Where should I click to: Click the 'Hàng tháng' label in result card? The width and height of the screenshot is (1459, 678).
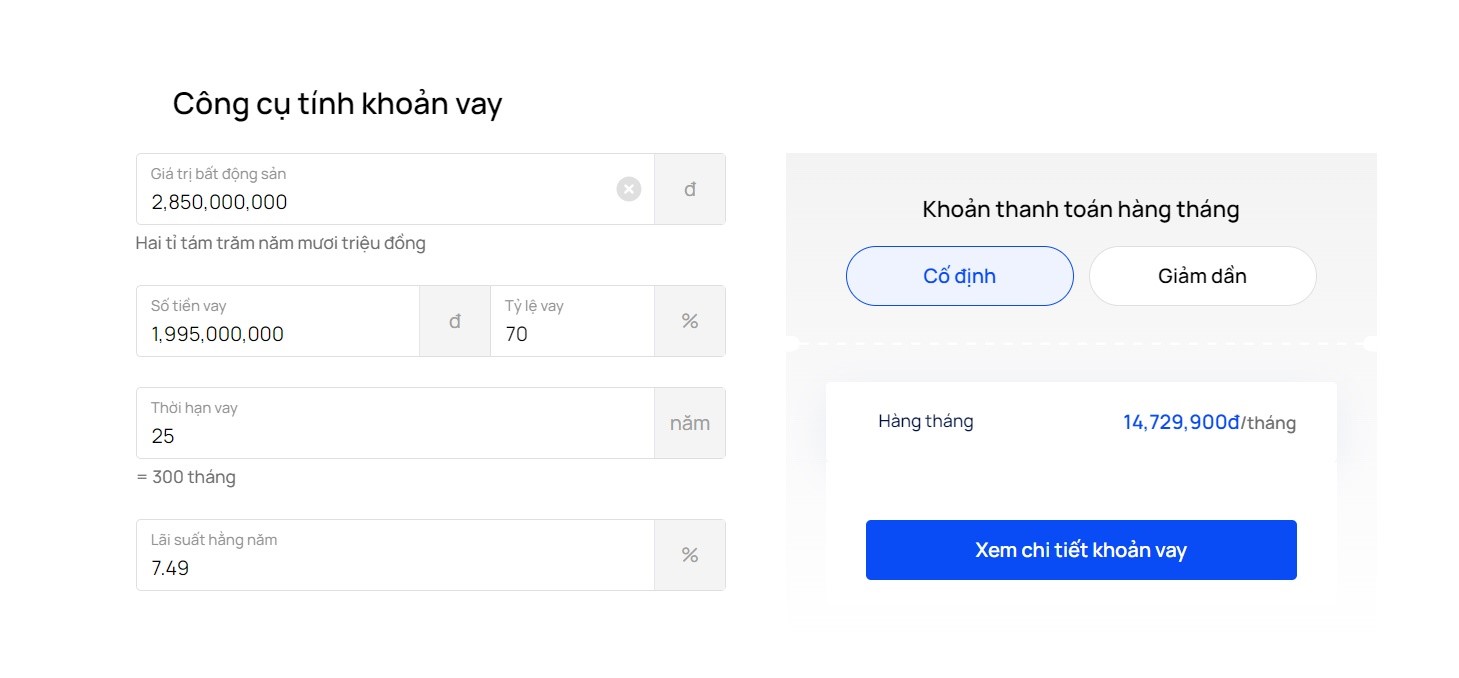pyautogui.click(x=926, y=421)
